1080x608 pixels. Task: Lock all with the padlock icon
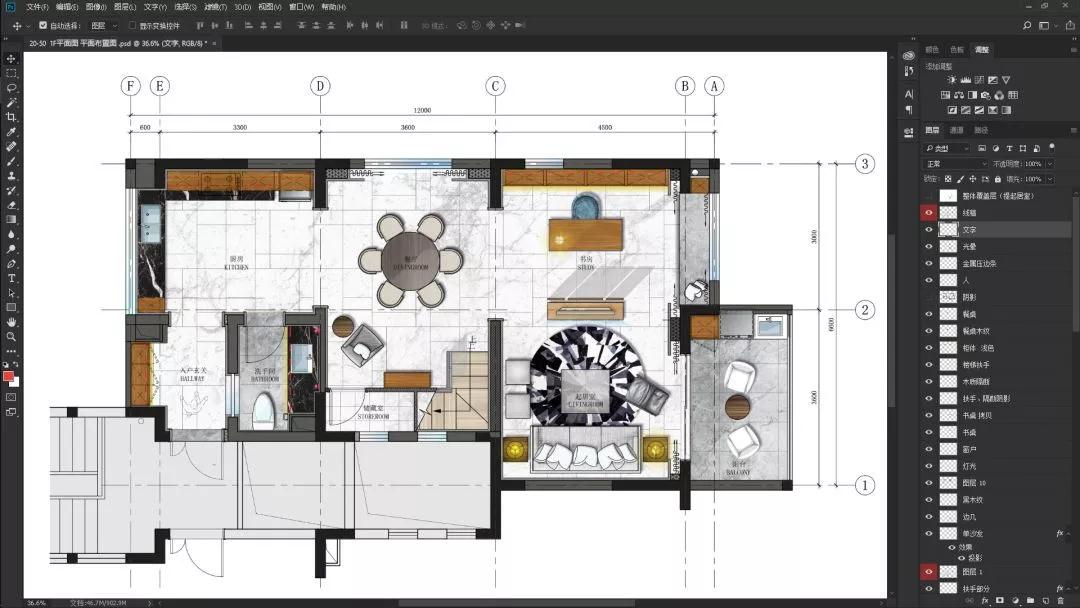[997, 179]
